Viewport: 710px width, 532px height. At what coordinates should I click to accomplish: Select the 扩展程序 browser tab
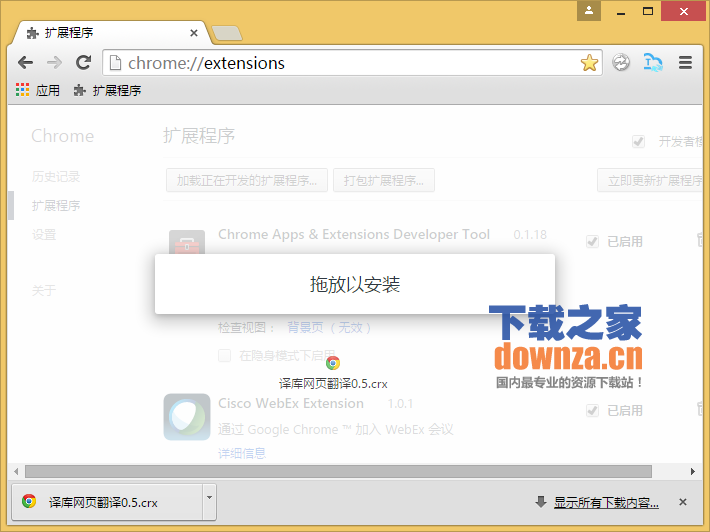click(x=110, y=33)
